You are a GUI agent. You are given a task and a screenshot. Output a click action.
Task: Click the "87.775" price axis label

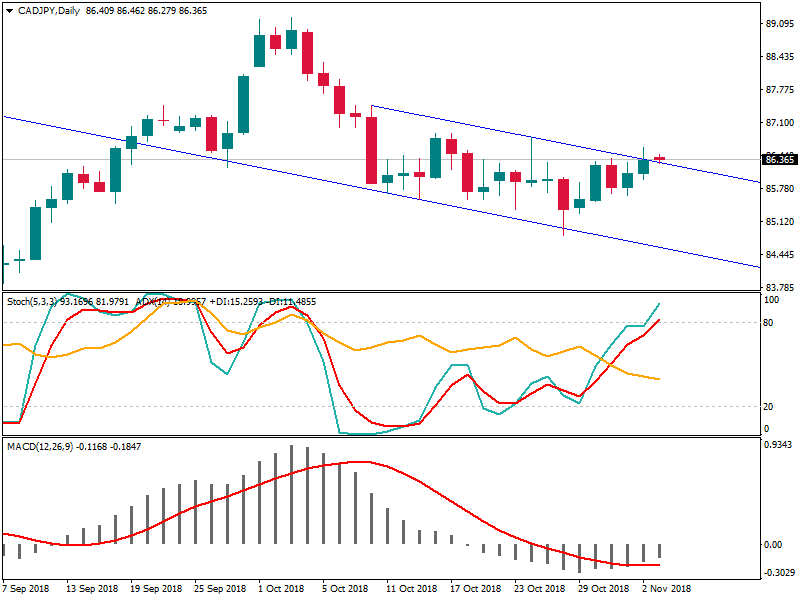[780, 90]
